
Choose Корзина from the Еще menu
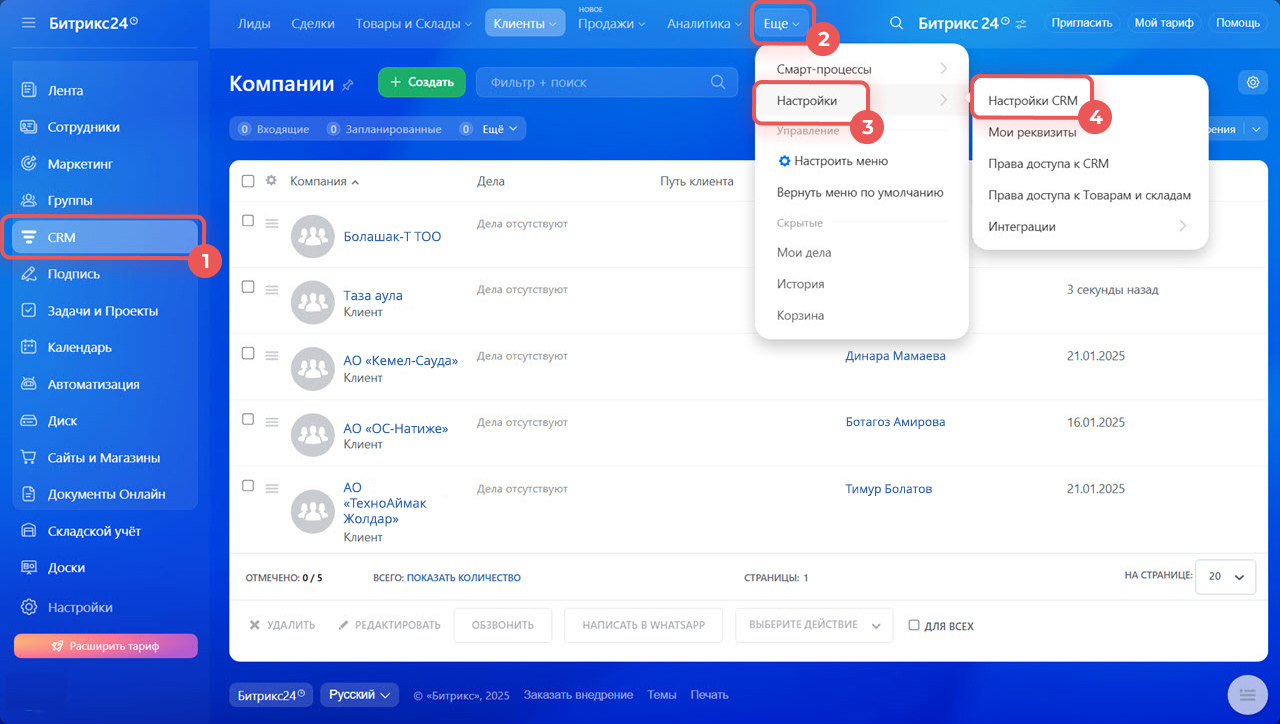[800, 315]
